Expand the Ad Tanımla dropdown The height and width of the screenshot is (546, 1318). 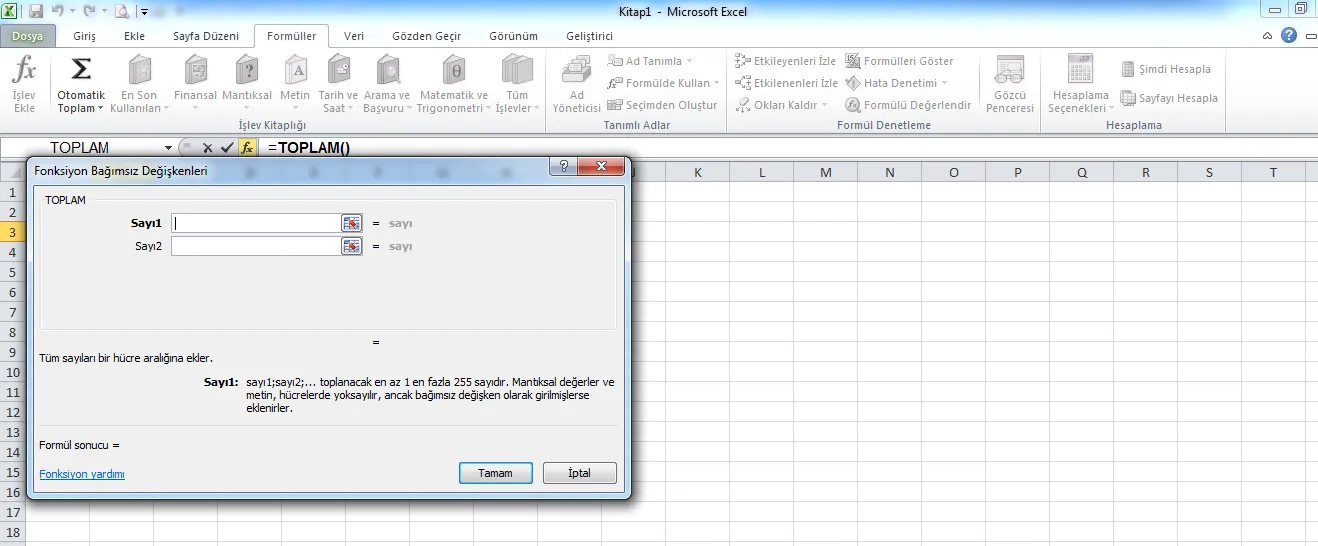pos(689,61)
